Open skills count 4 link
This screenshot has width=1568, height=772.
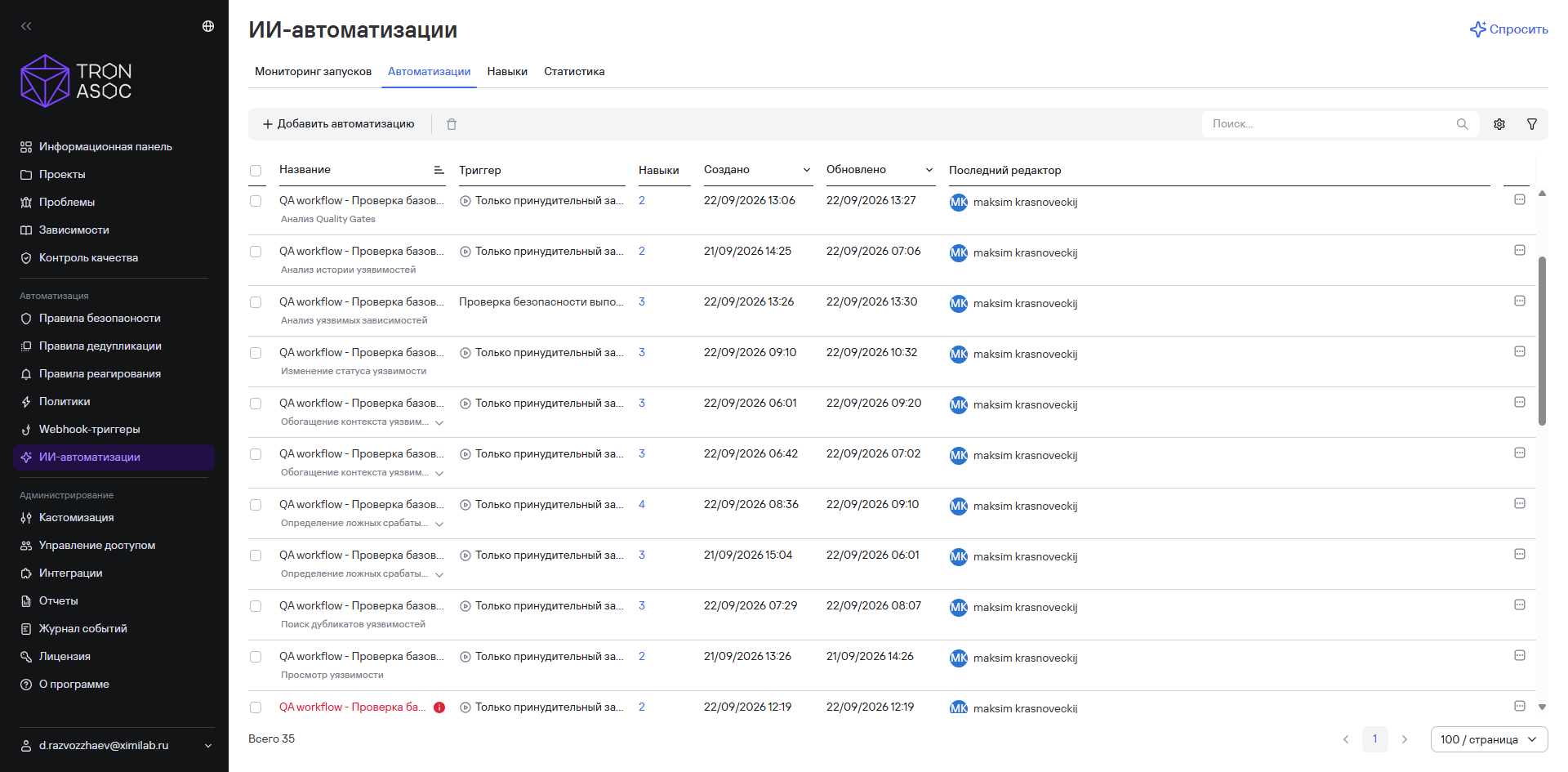click(x=642, y=505)
